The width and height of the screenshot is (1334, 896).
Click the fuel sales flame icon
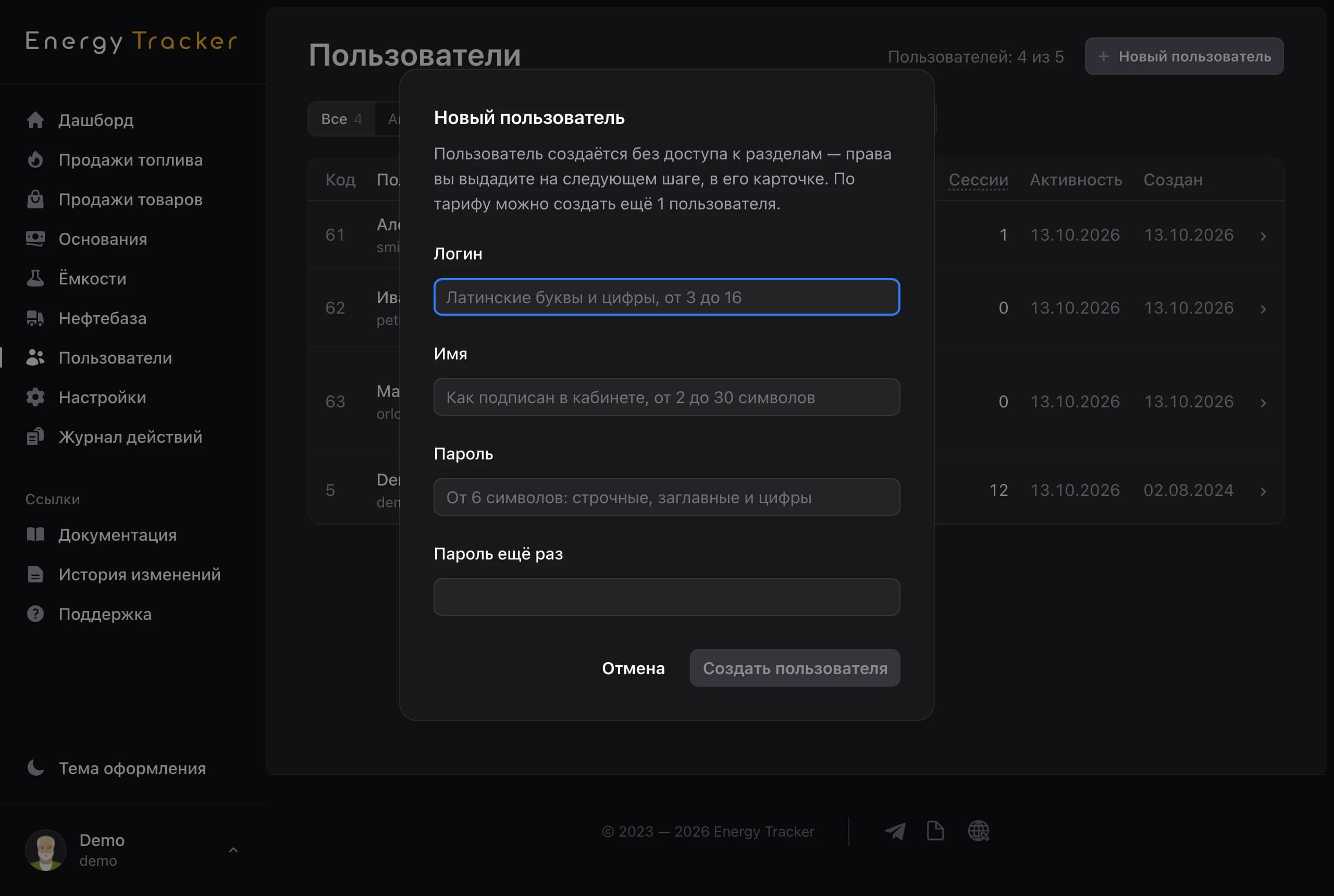point(35,159)
